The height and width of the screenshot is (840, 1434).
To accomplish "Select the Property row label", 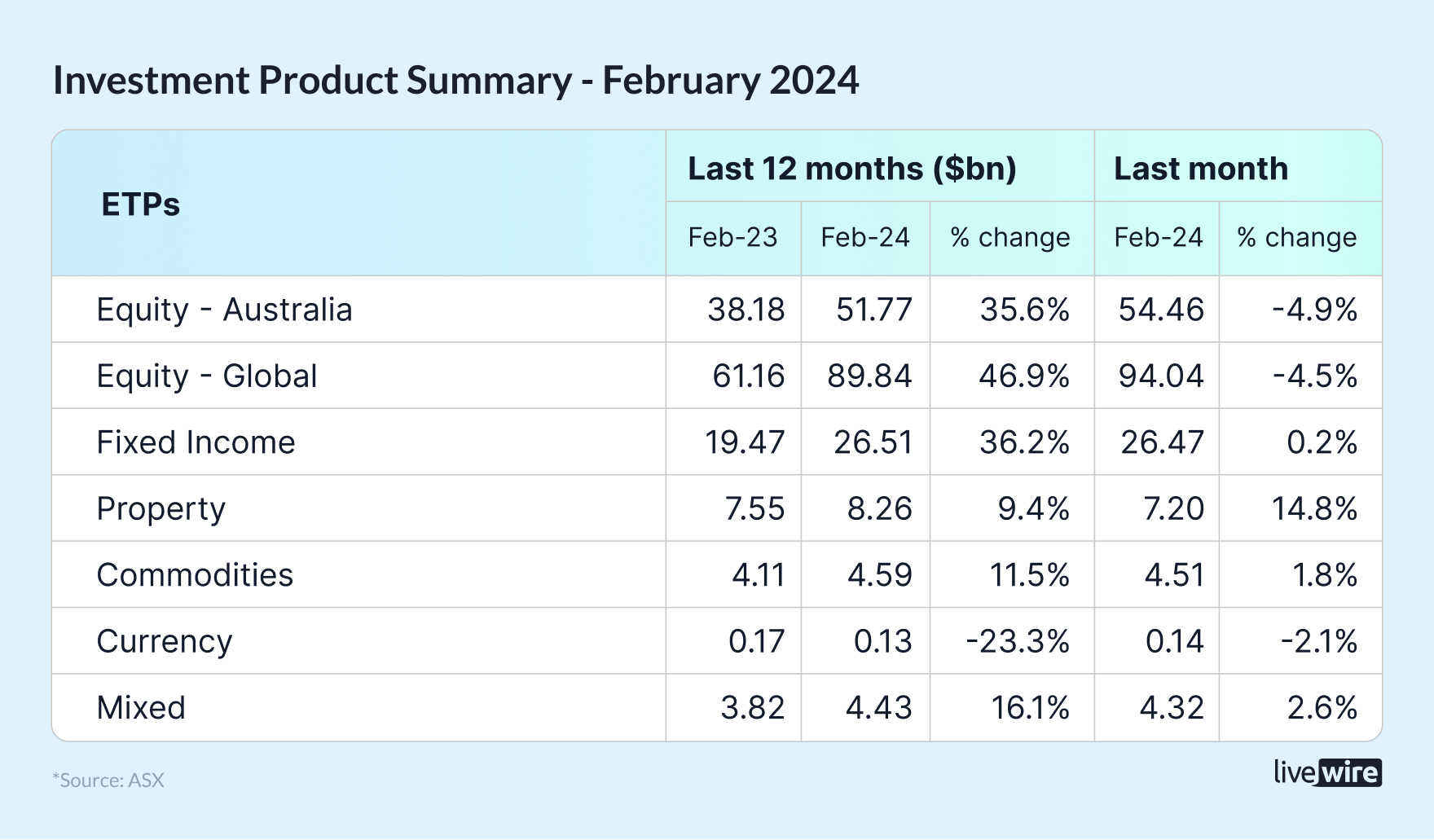I will (x=161, y=509).
